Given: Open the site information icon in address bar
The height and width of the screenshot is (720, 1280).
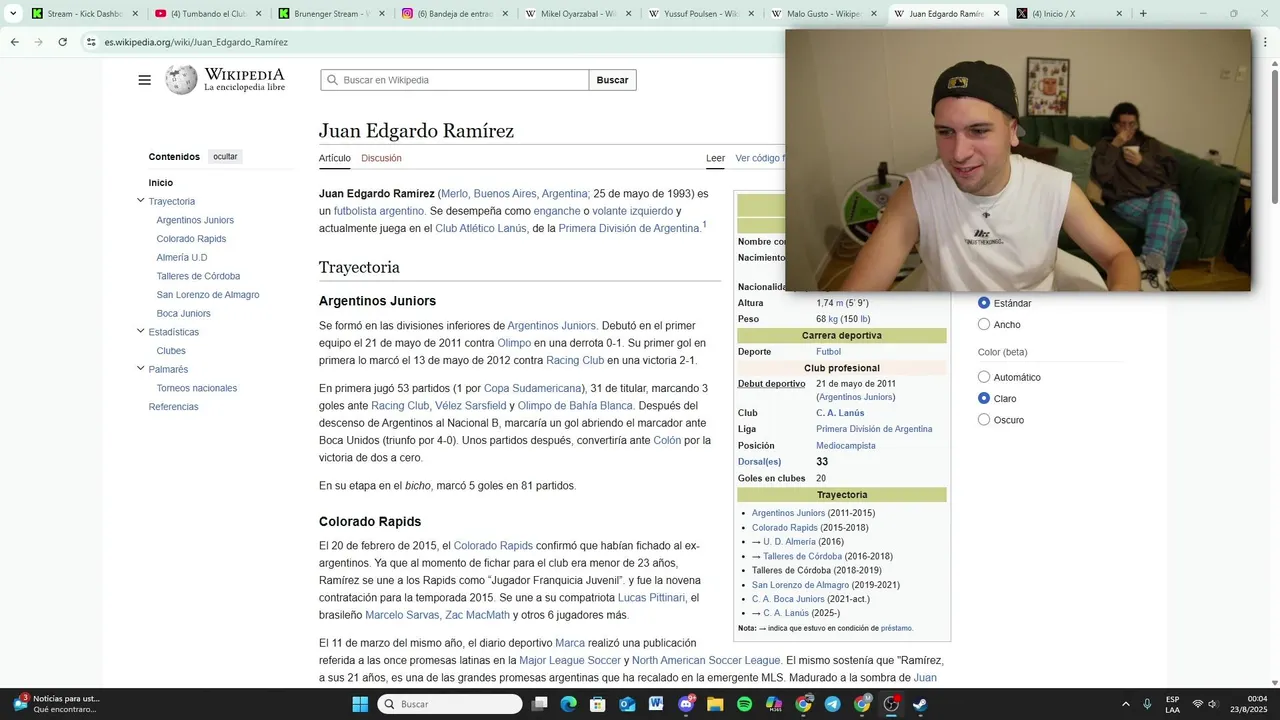Looking at the screenshot, I should point(91,42).
